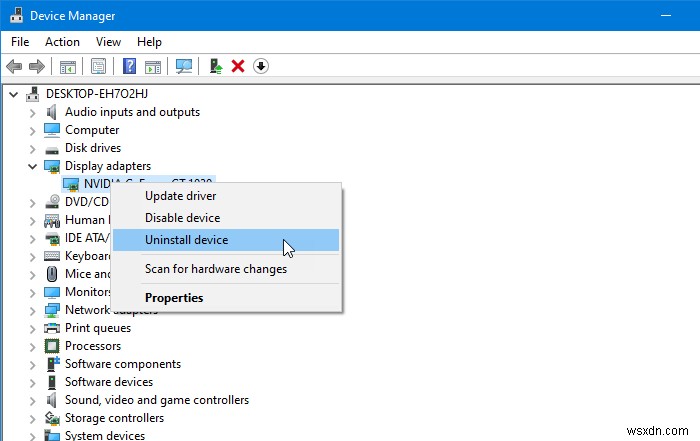
Task: Open the Properties sheet toolbar icon
Action: pyautogui.click(x=98, y=67)
